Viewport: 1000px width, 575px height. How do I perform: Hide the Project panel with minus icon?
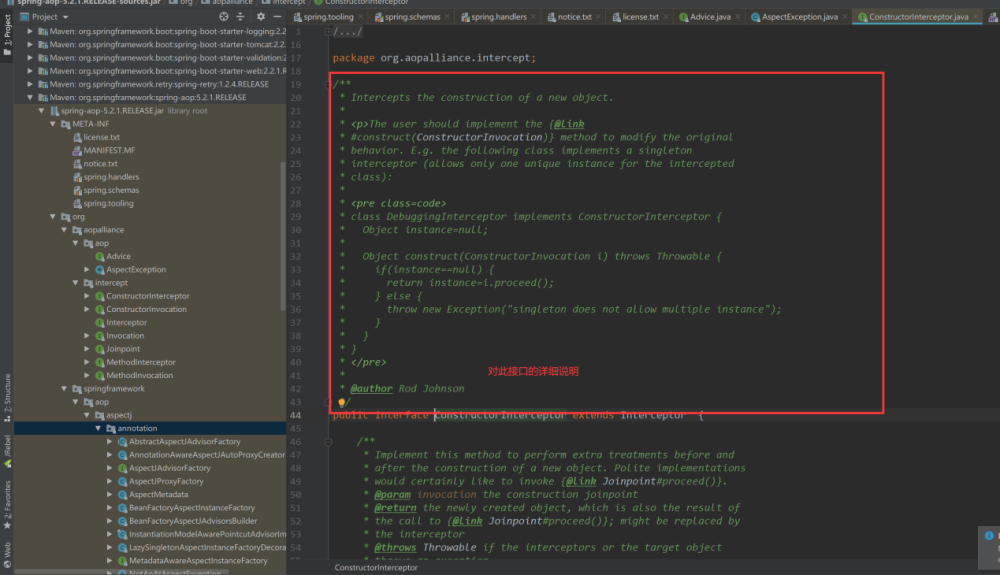(277, 17)
